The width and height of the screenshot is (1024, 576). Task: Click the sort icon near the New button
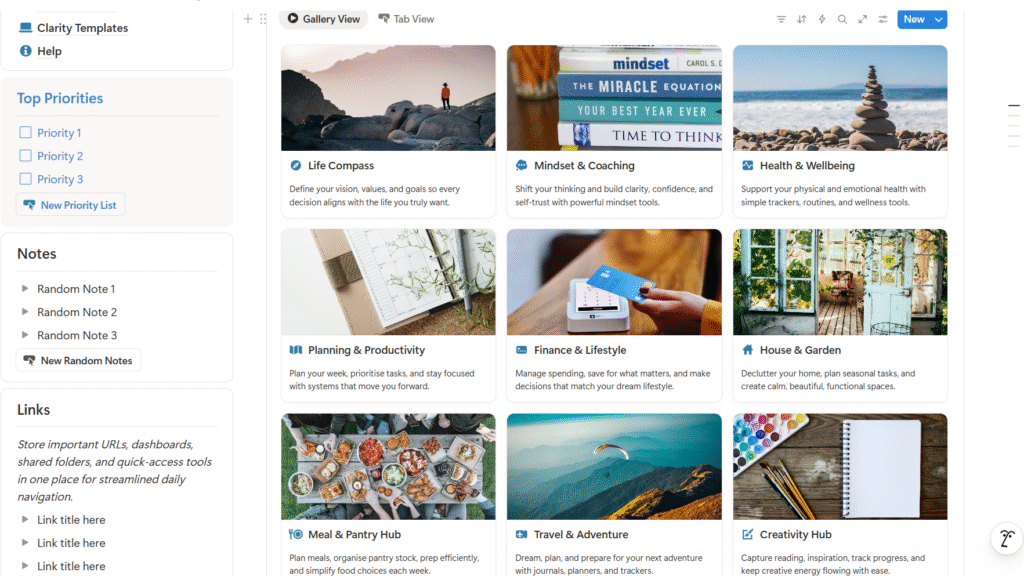802,19
